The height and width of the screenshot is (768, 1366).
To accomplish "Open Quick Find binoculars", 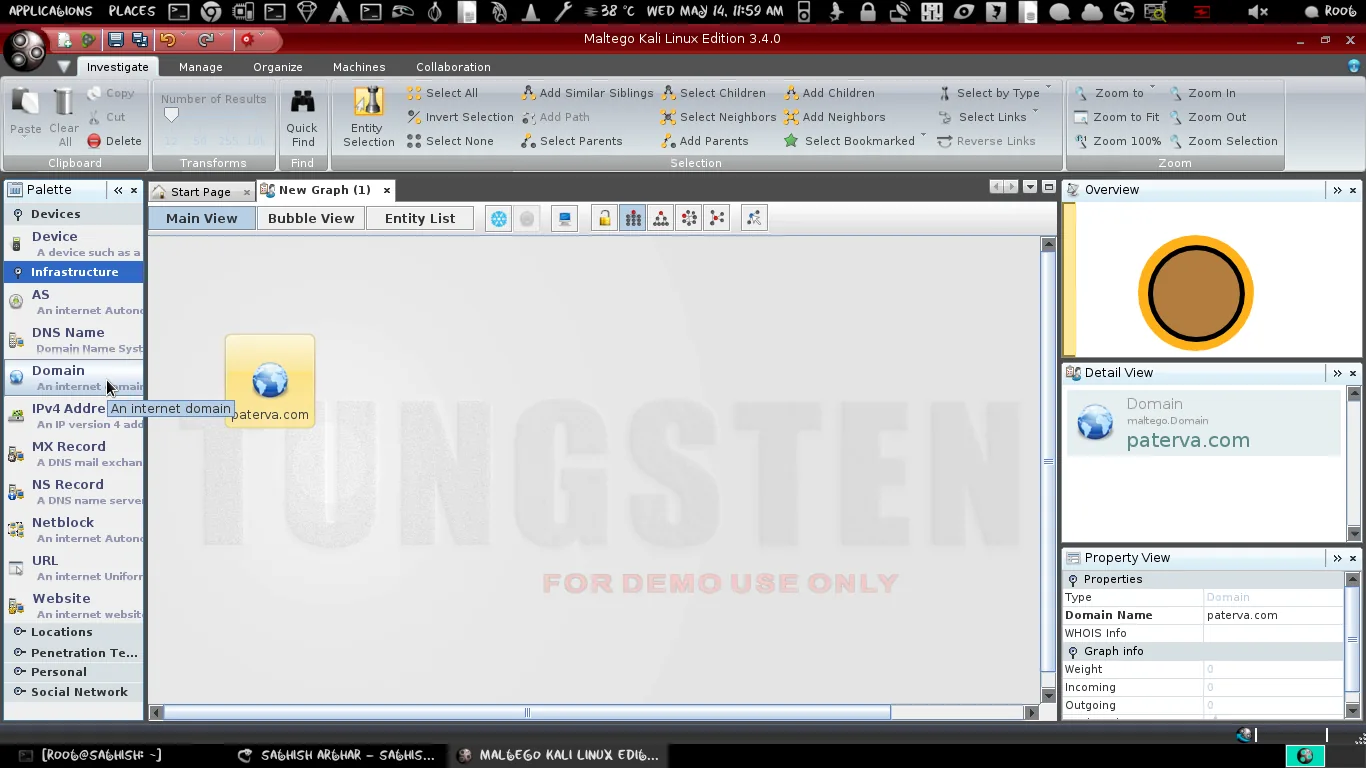I will coord(302,119).
